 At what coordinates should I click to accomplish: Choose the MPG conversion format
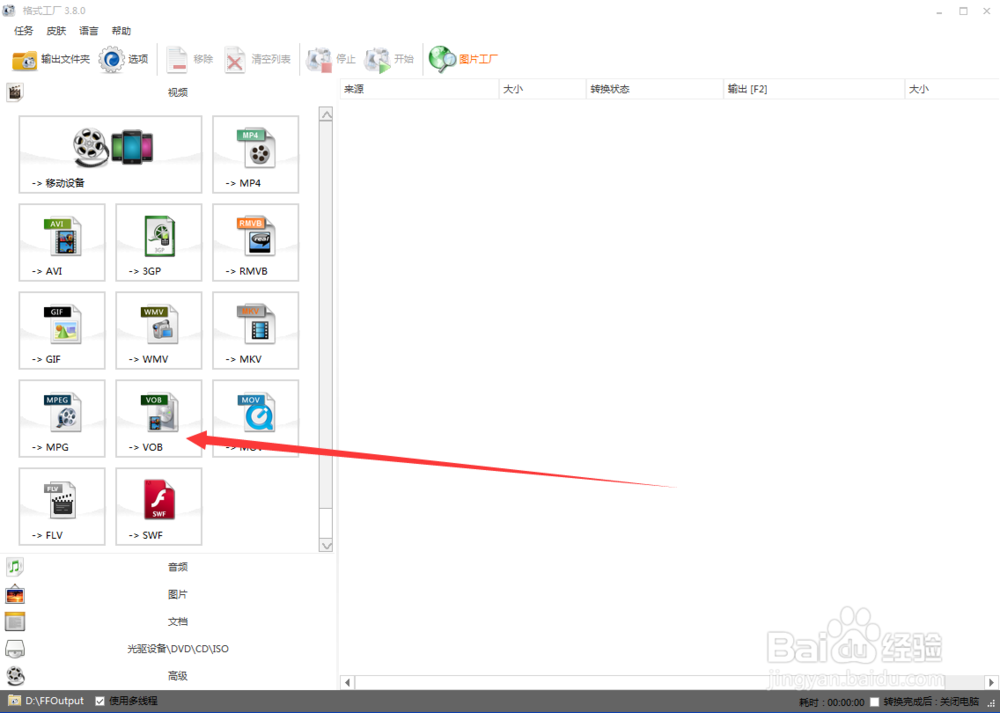[x=62, y=418]
